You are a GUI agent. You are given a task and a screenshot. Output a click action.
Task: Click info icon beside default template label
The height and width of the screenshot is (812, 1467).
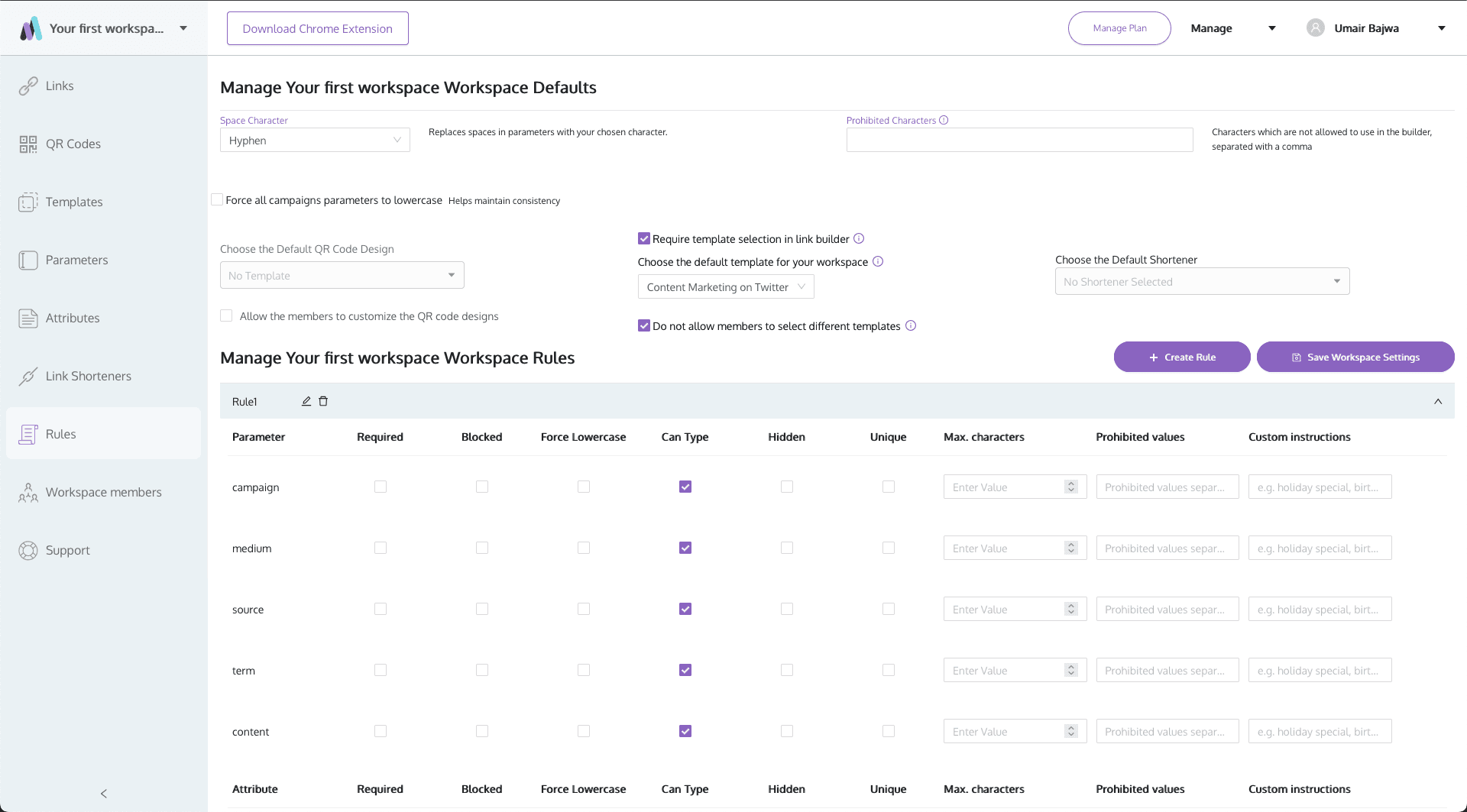(x=878, y=261)
